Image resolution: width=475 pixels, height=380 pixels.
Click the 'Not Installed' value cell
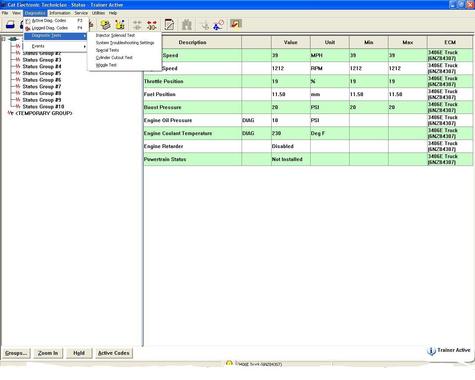point(291,159)
